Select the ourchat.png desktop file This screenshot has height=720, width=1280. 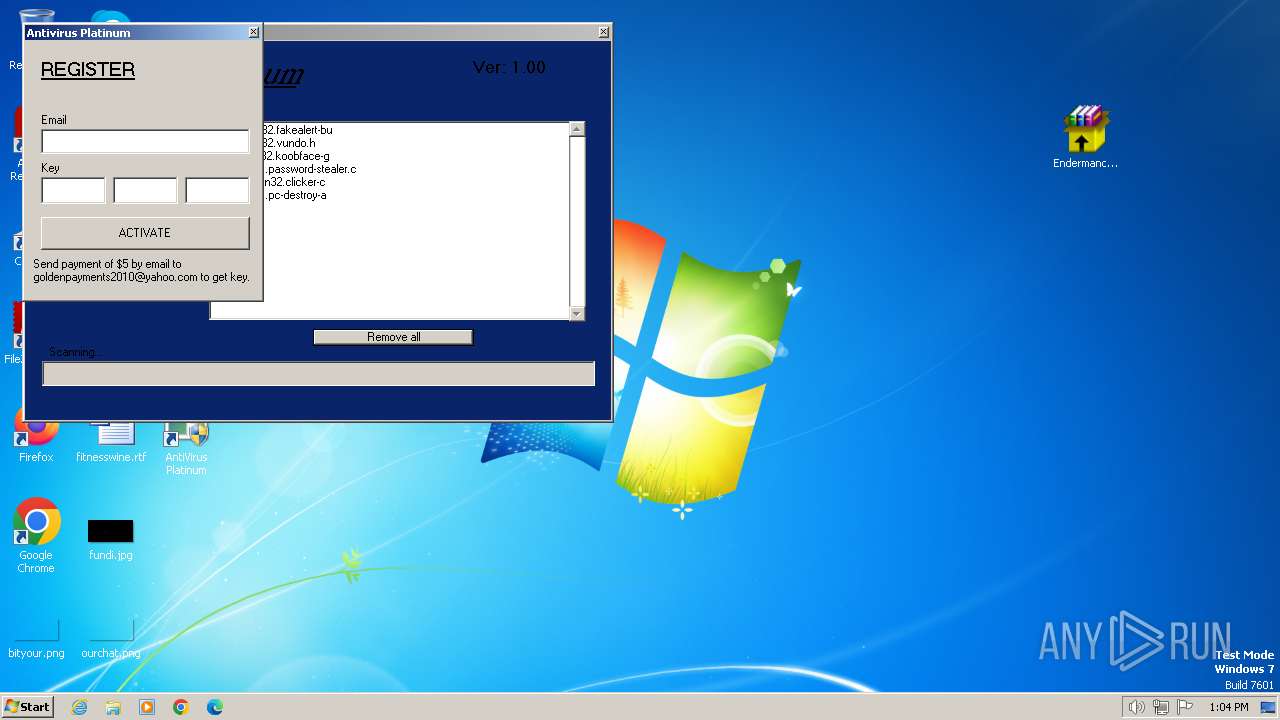[111, 640]
